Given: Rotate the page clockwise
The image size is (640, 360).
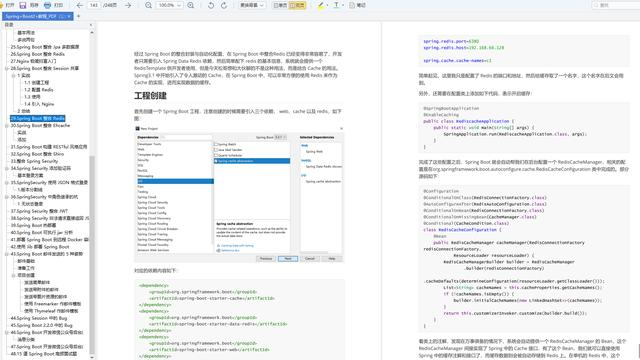Looking at the screenshot, I should pos(224,5).
